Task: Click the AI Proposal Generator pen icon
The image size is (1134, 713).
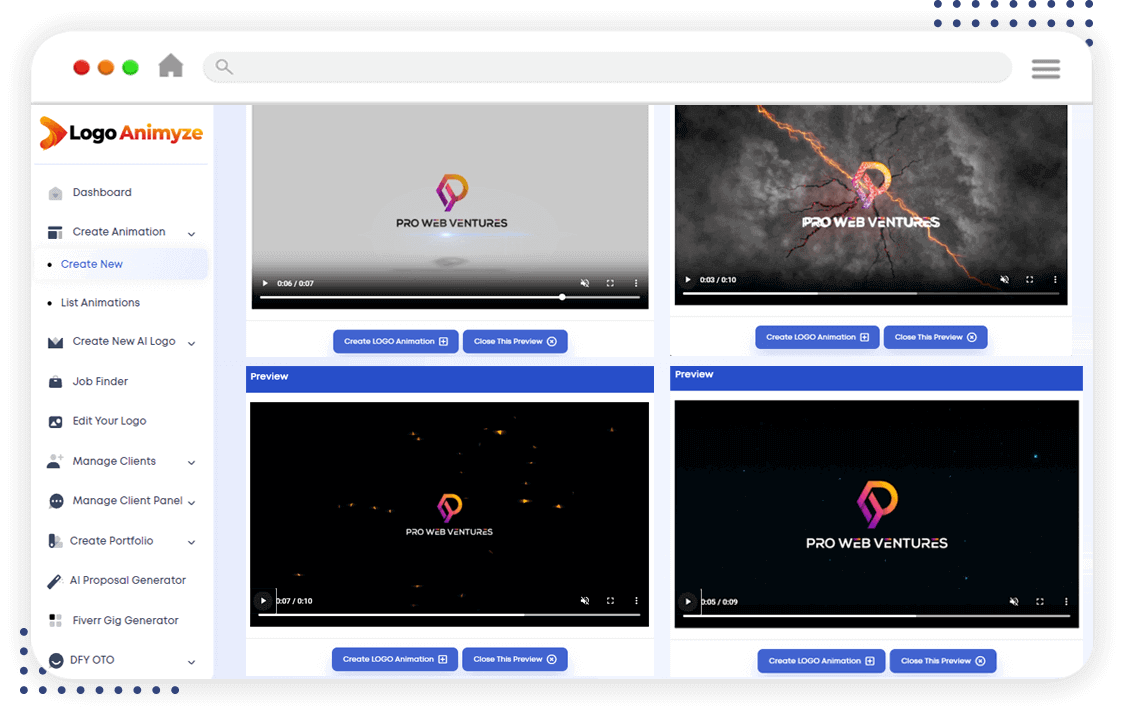Action: coord(55,581)
